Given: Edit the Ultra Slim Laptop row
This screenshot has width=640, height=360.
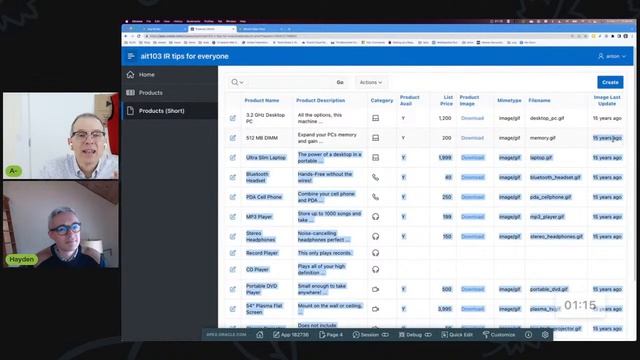Looking at the screenshot, I should tap(233, 158).
